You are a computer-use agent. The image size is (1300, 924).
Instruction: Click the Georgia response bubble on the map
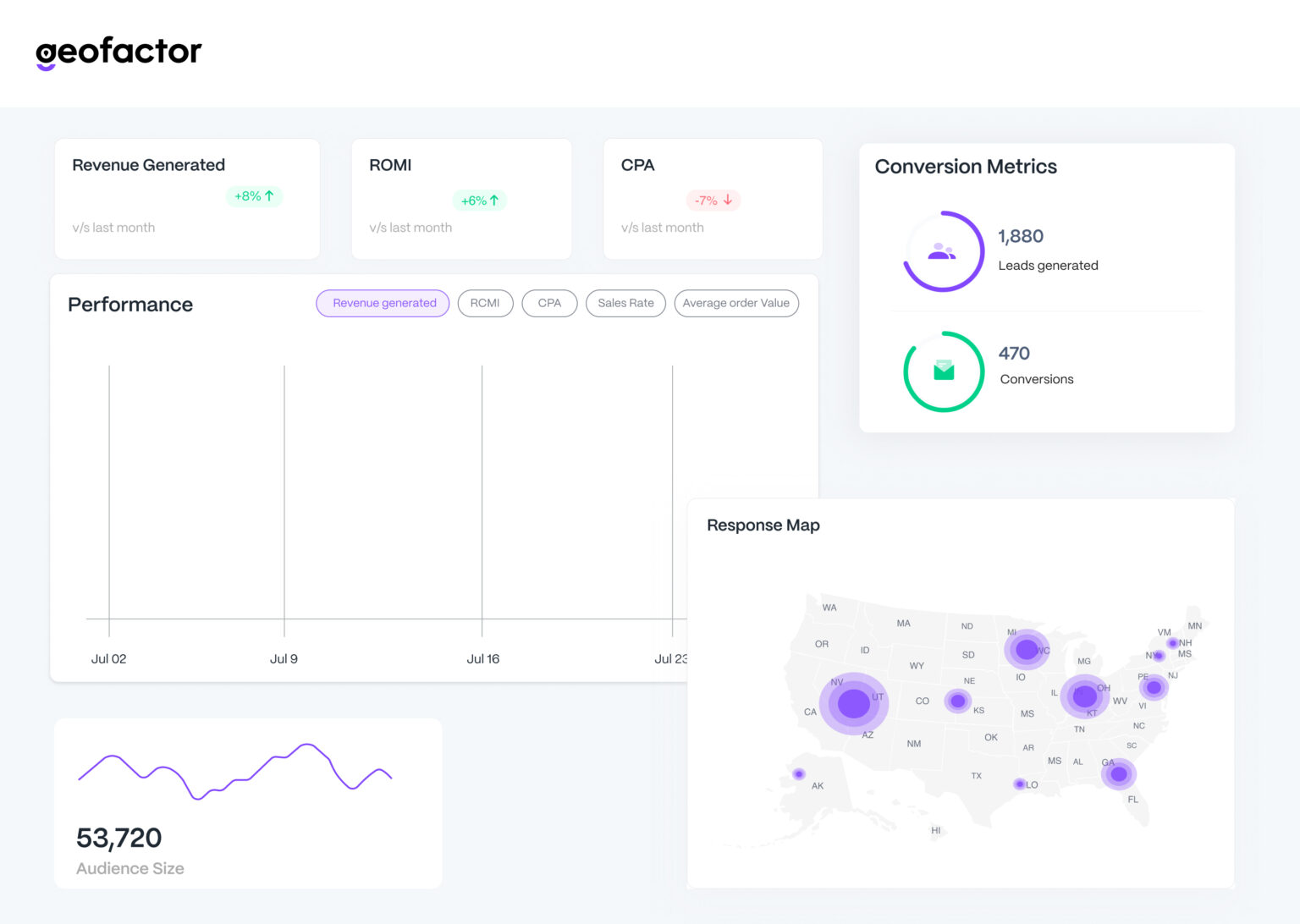1119,773
